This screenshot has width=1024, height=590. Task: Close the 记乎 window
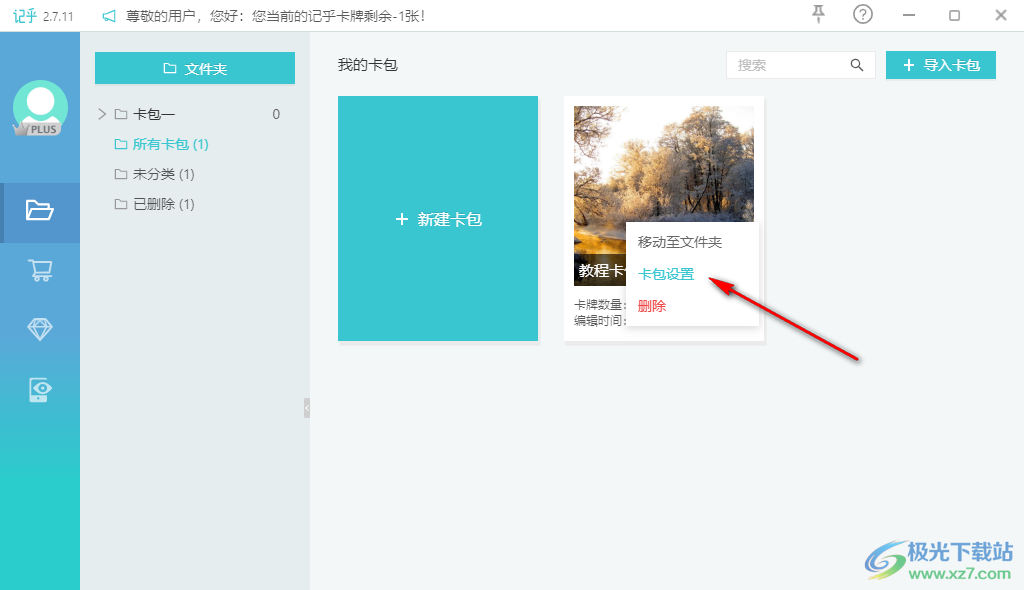point(1000,15)
